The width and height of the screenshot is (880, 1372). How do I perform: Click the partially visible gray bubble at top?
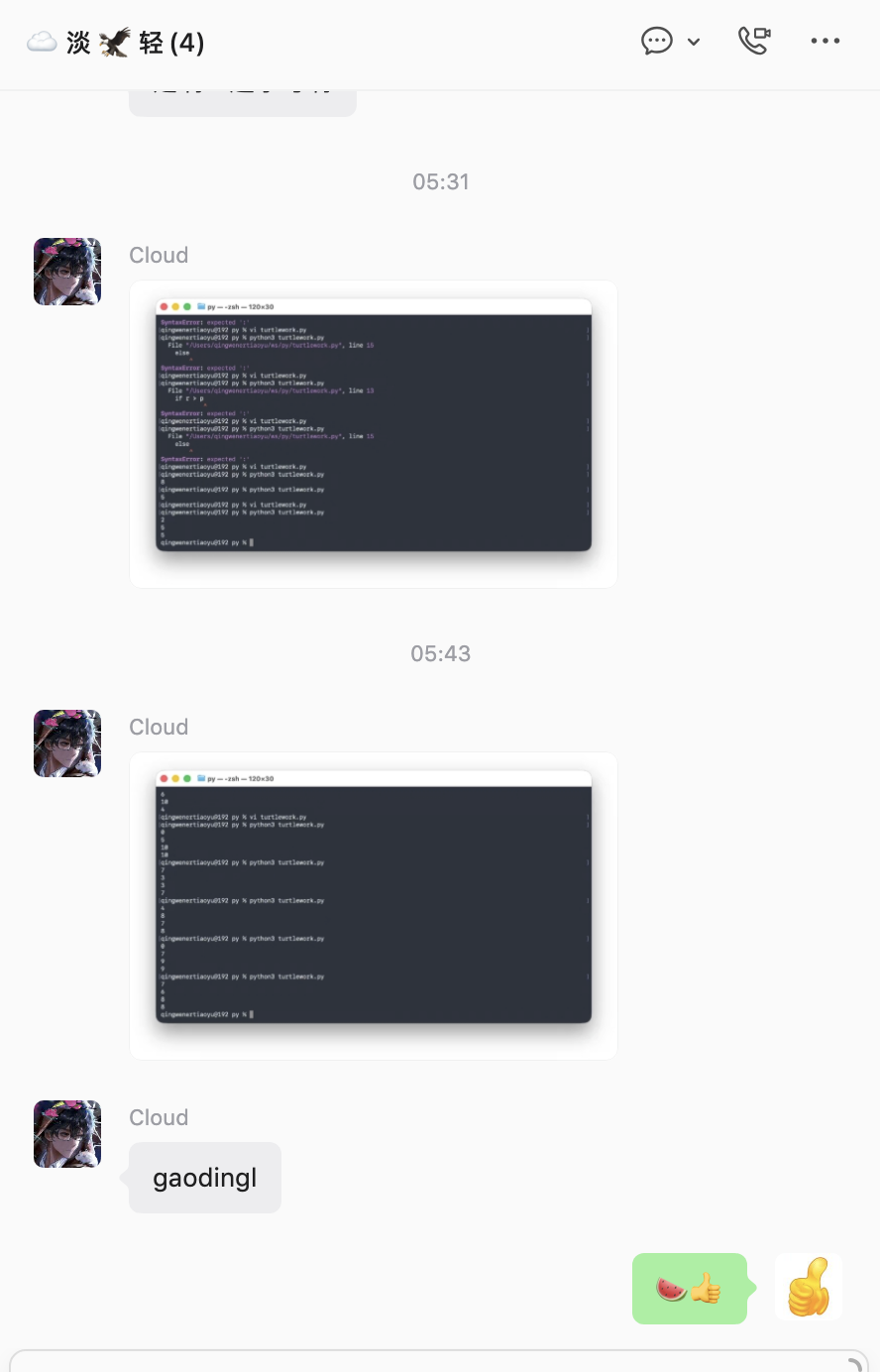point(243,103)
